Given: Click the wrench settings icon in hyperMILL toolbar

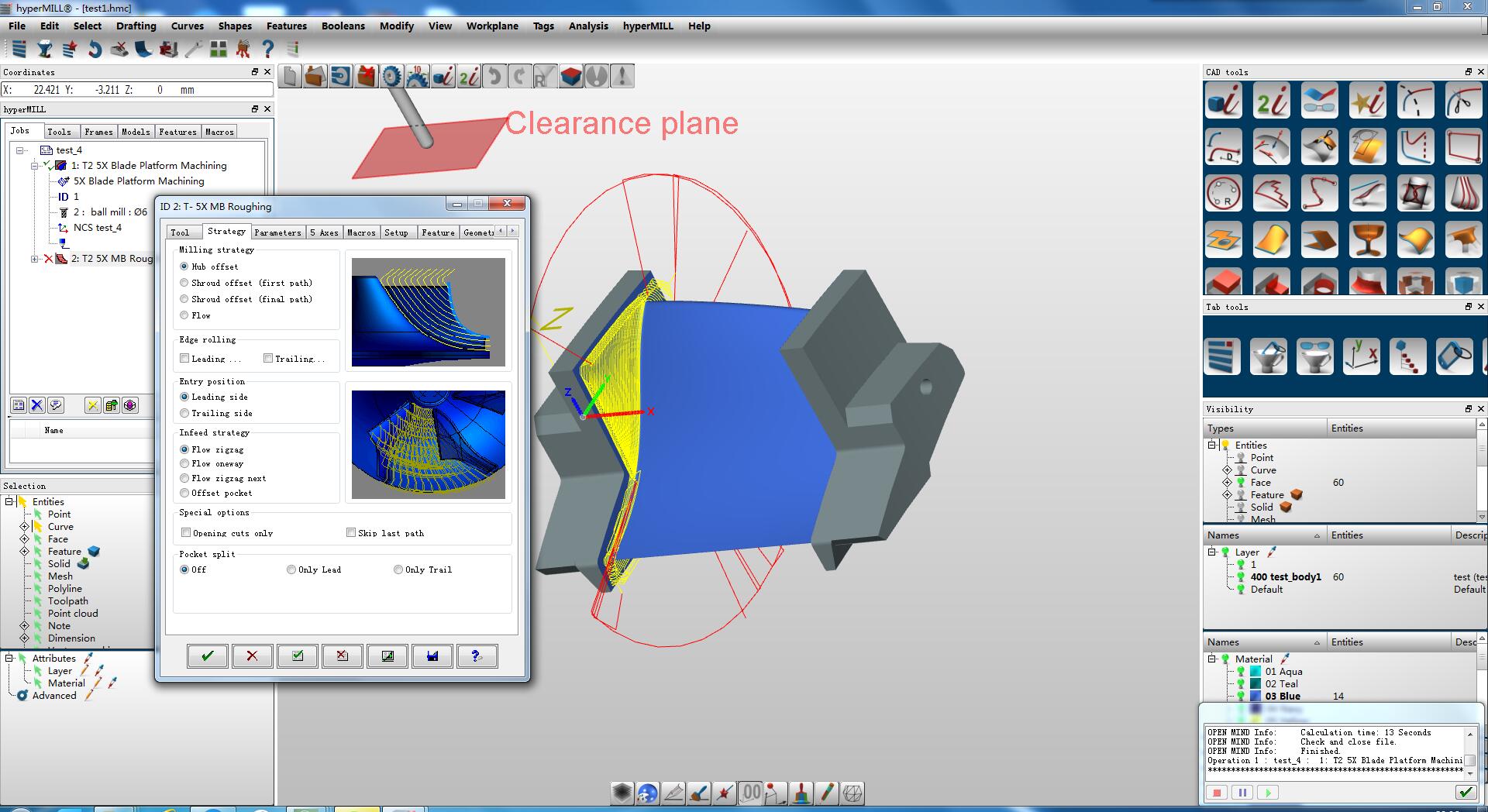Looking at the screenshot, I should [x=194, y=49].
